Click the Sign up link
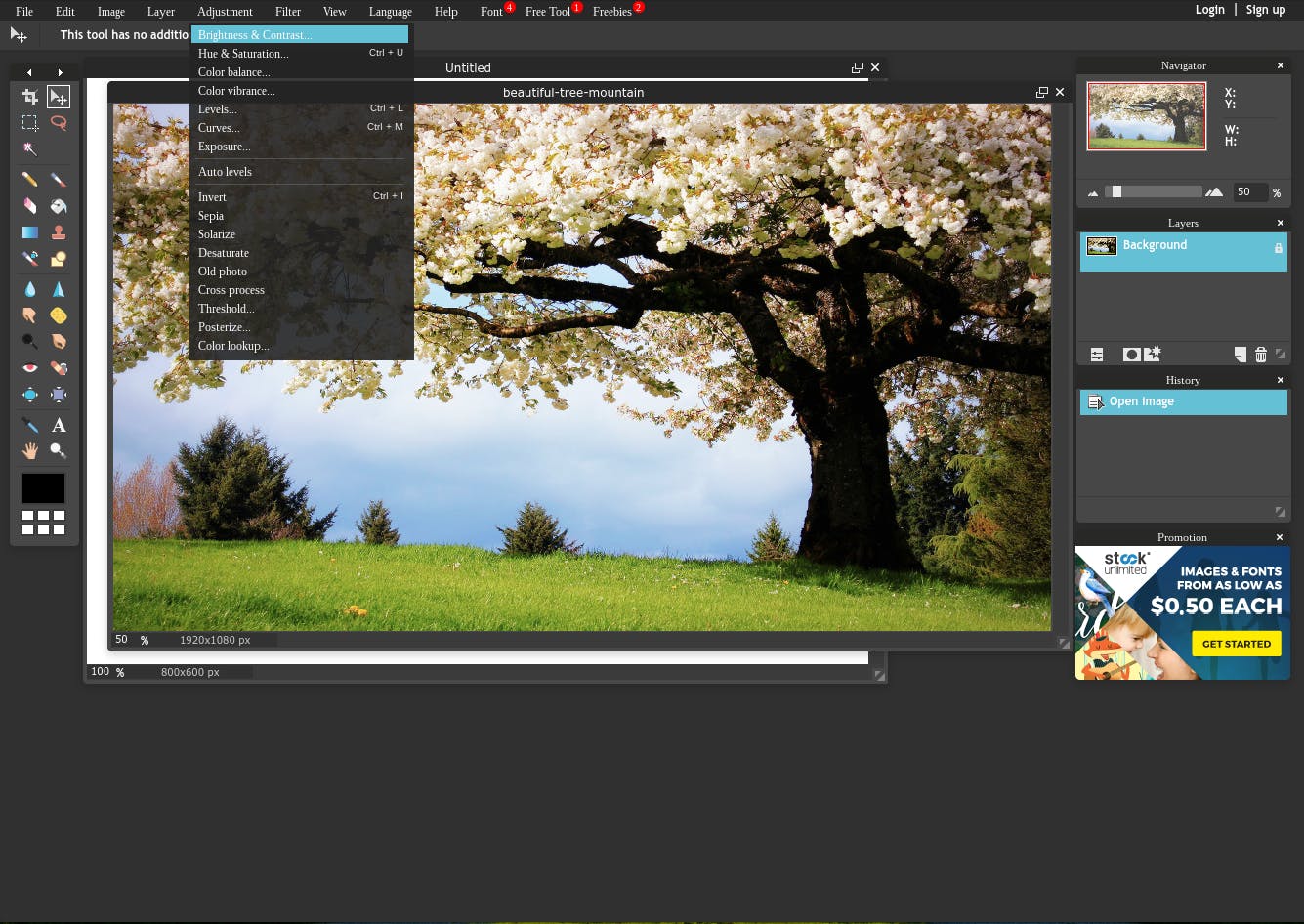The height and width of the screenshot is (924, 1304). [1266, 10]
